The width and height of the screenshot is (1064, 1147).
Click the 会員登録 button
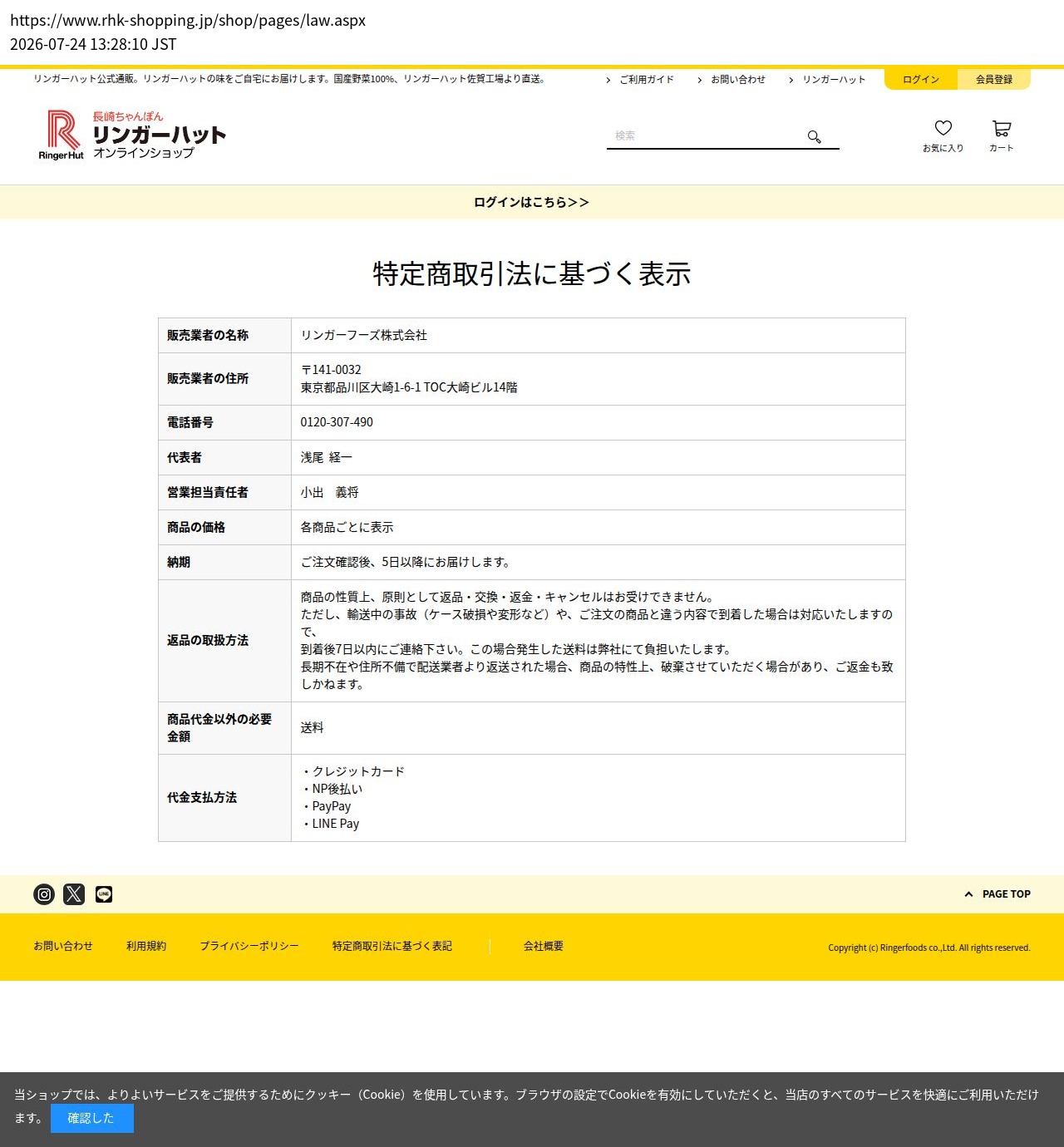(x=994, y=80)
